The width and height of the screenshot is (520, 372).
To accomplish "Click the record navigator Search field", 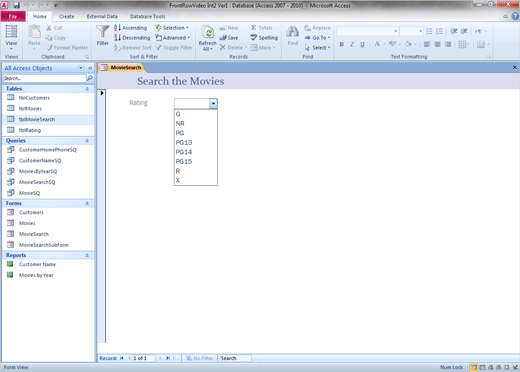I will point(235,358).
